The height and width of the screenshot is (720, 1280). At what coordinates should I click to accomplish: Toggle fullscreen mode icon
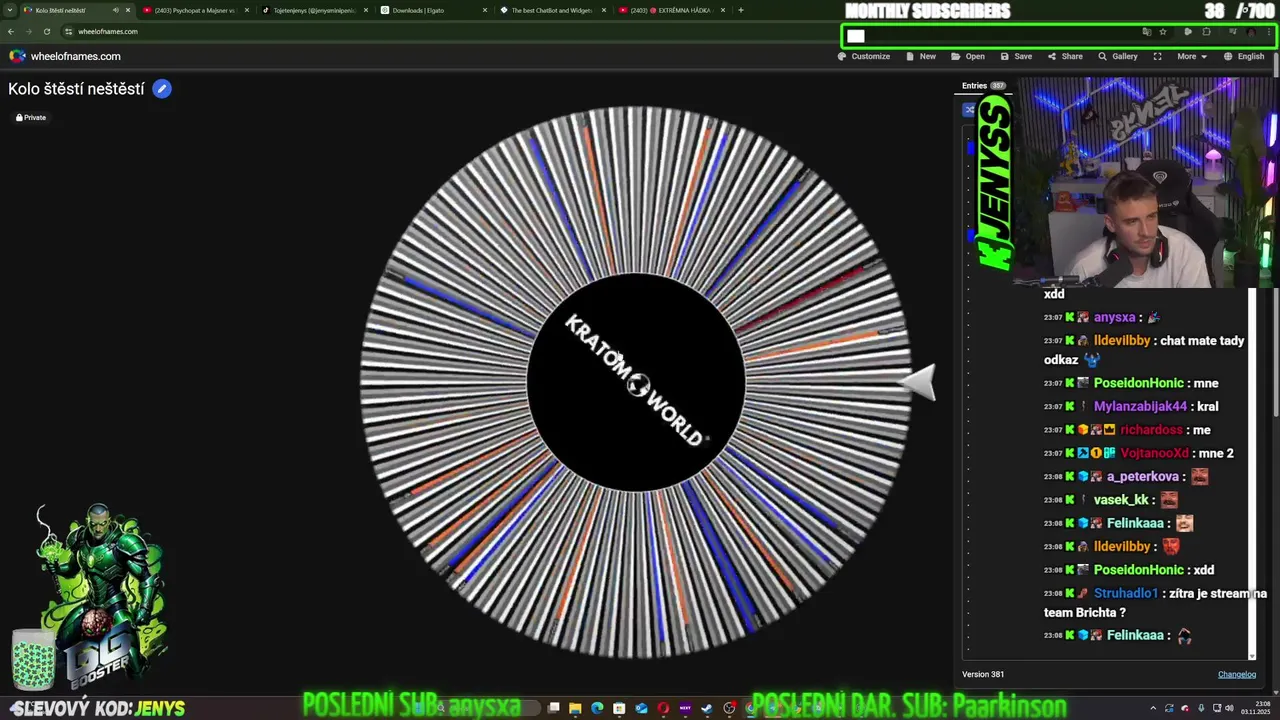click(x=1157, y=56)
